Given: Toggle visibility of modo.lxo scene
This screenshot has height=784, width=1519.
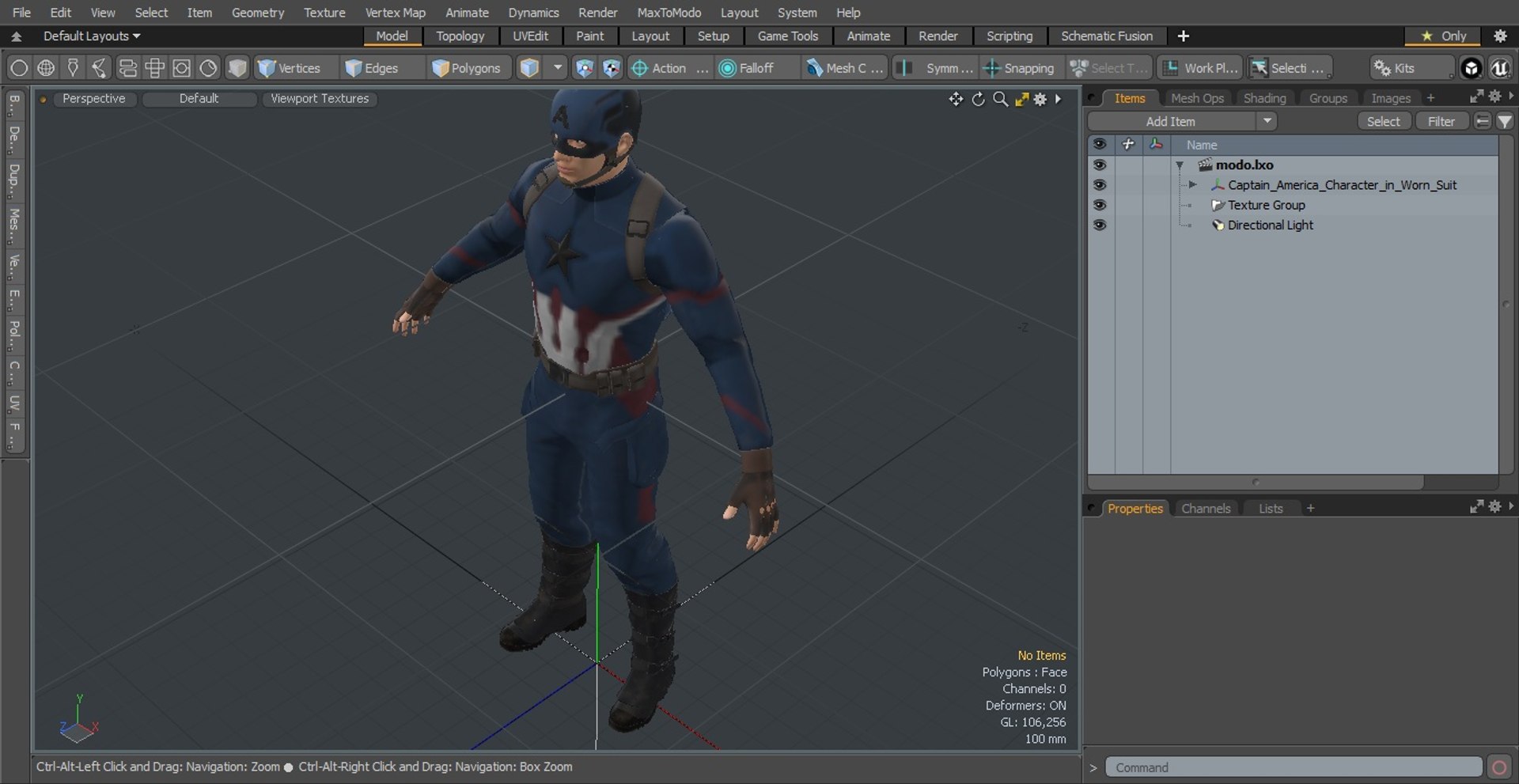Looking at the screenshot, I should [x=1100, y=165].
